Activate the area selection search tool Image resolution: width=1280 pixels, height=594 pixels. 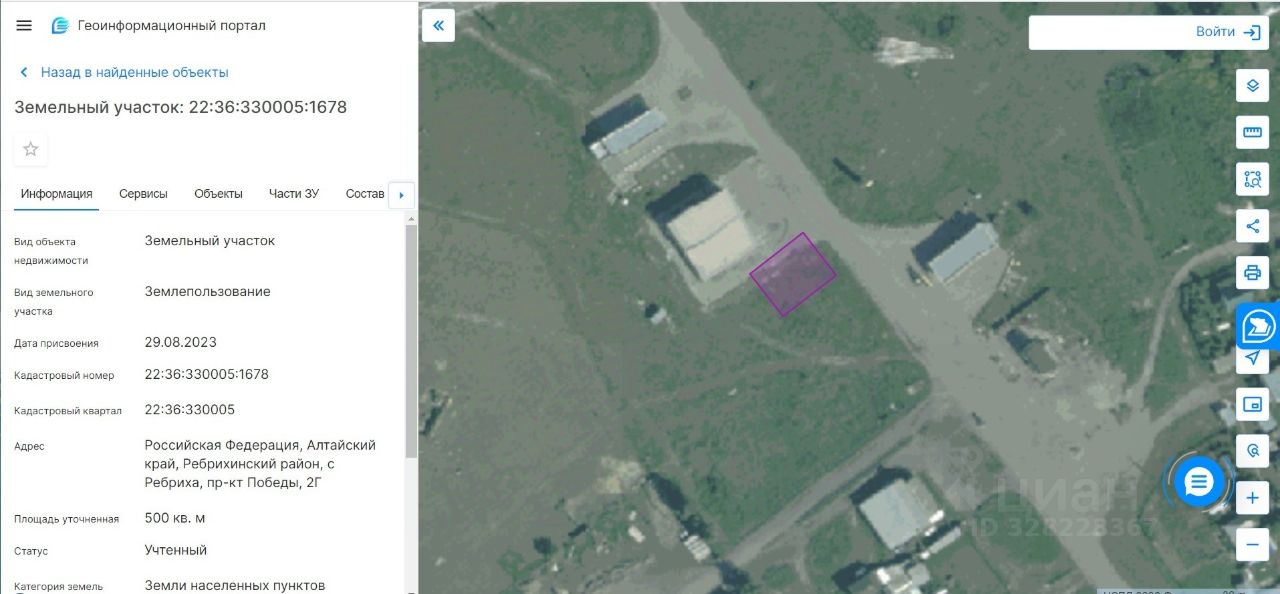tap(1252, 179)
